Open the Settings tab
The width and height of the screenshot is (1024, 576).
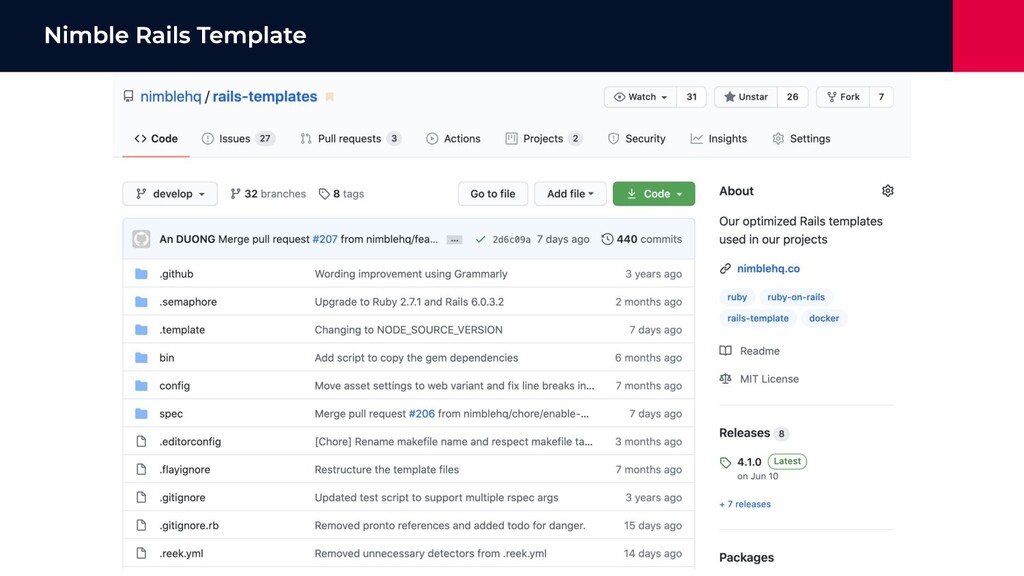pos(801,138)
